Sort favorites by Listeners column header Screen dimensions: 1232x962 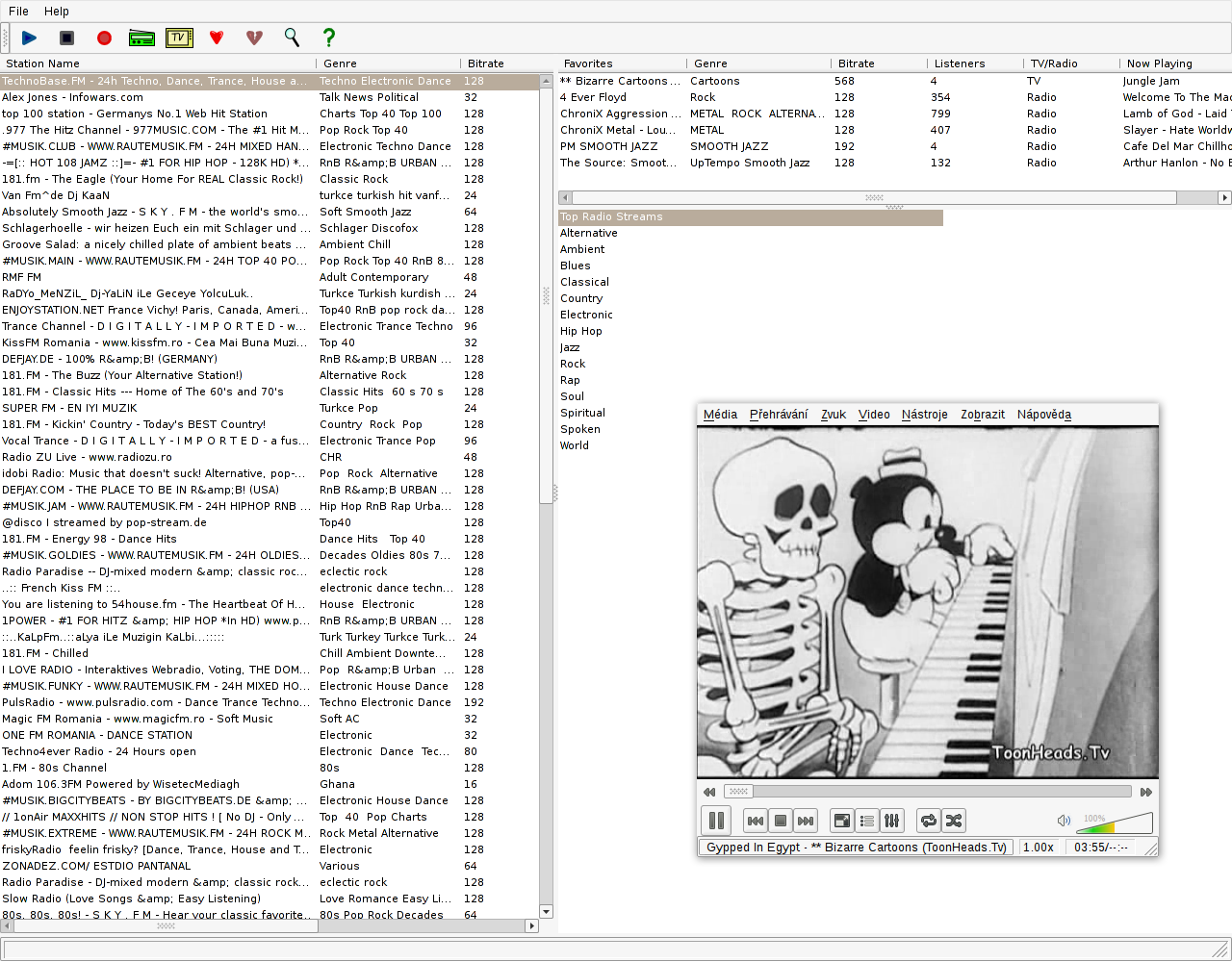pyautogui.click(x=975, y=63)
